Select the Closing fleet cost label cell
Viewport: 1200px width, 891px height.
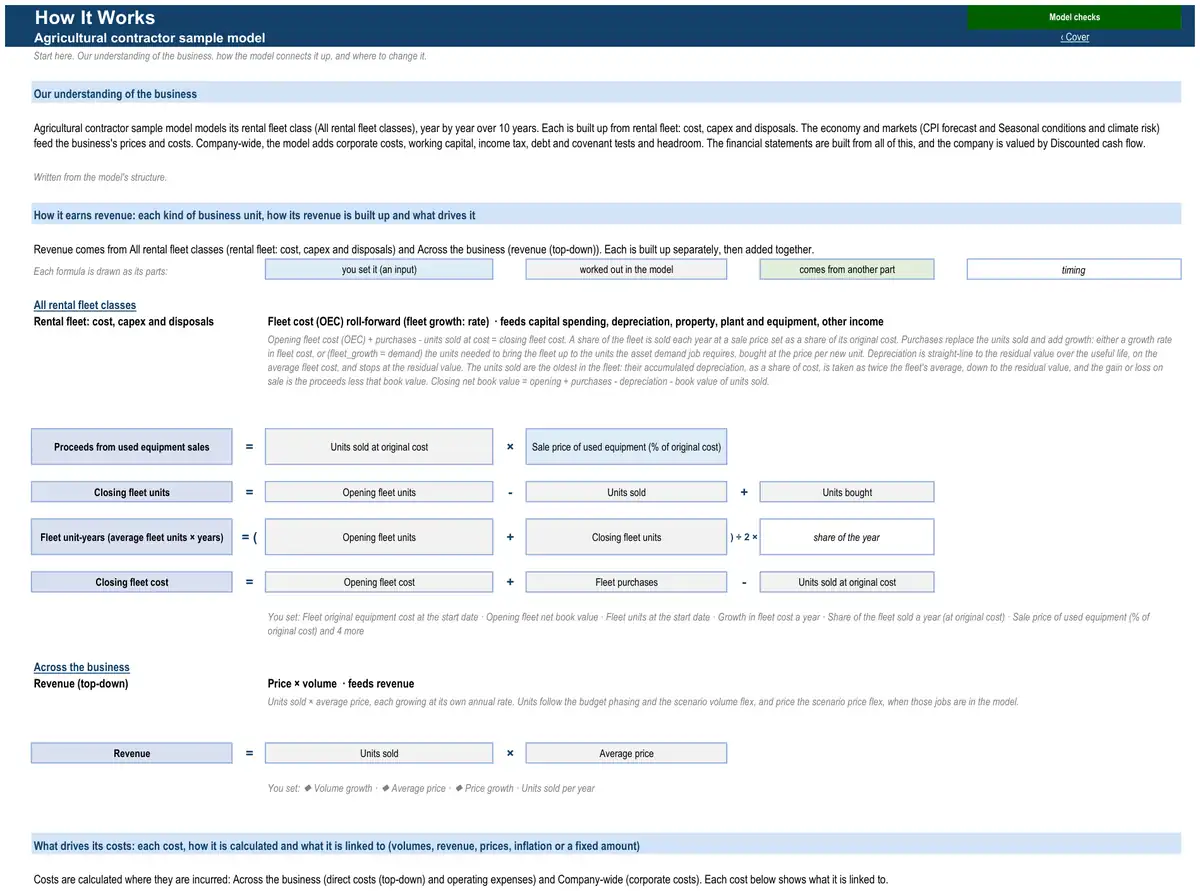tap(132, 582)
